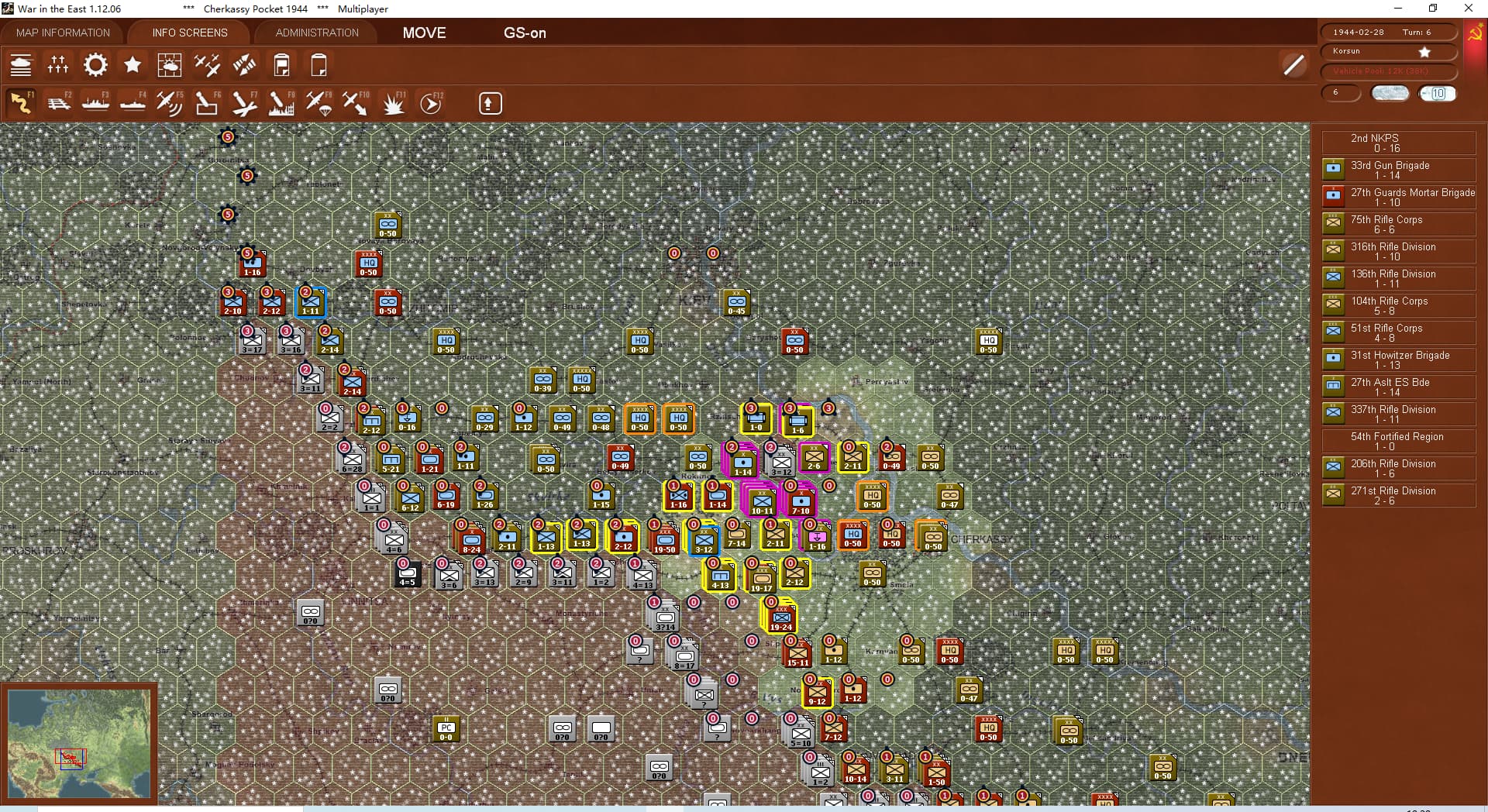Open the losses icon with grave crosses
The width and height of the screenshot is (1488, 812).
coord(58,65)
